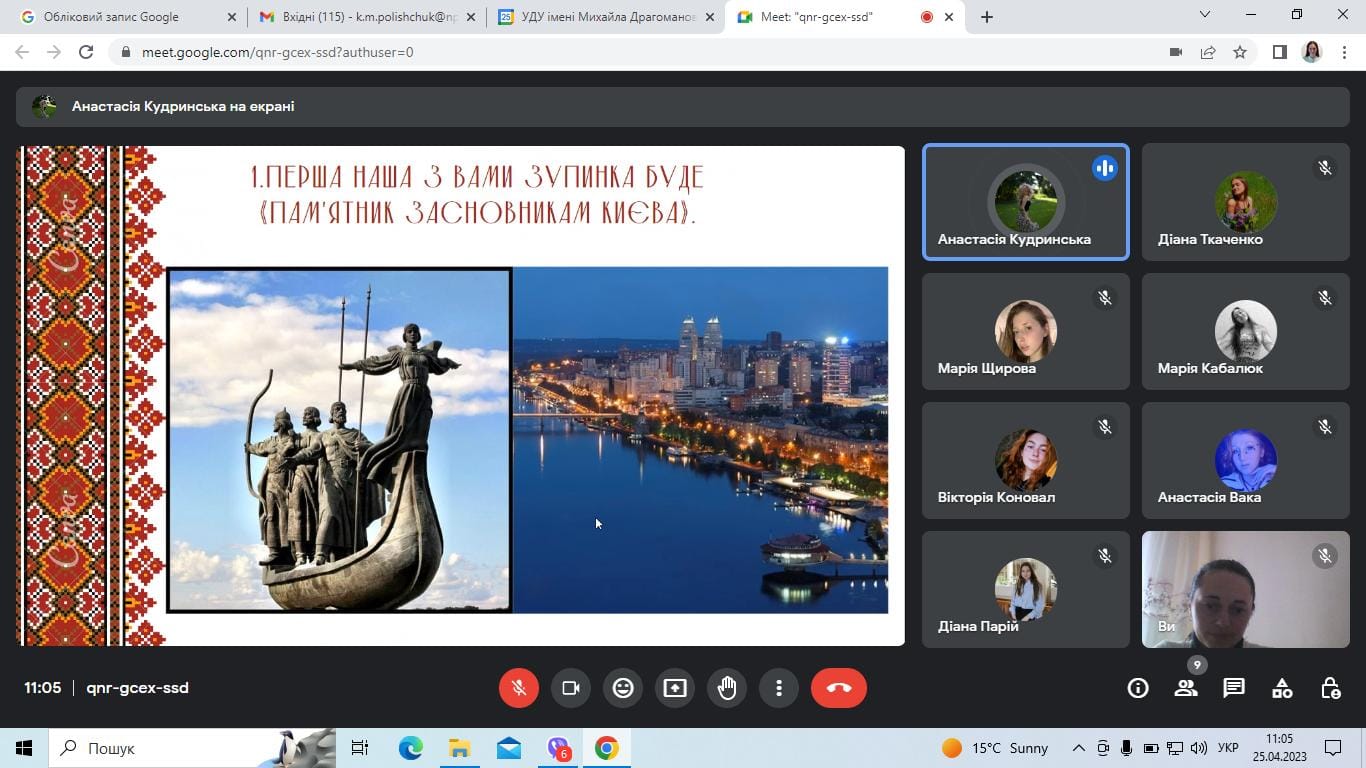This screenshot has width=1366, height=768.
Task: Open the taskbar clock 11:05 25.04.2023
Action: coord(1279,748)
